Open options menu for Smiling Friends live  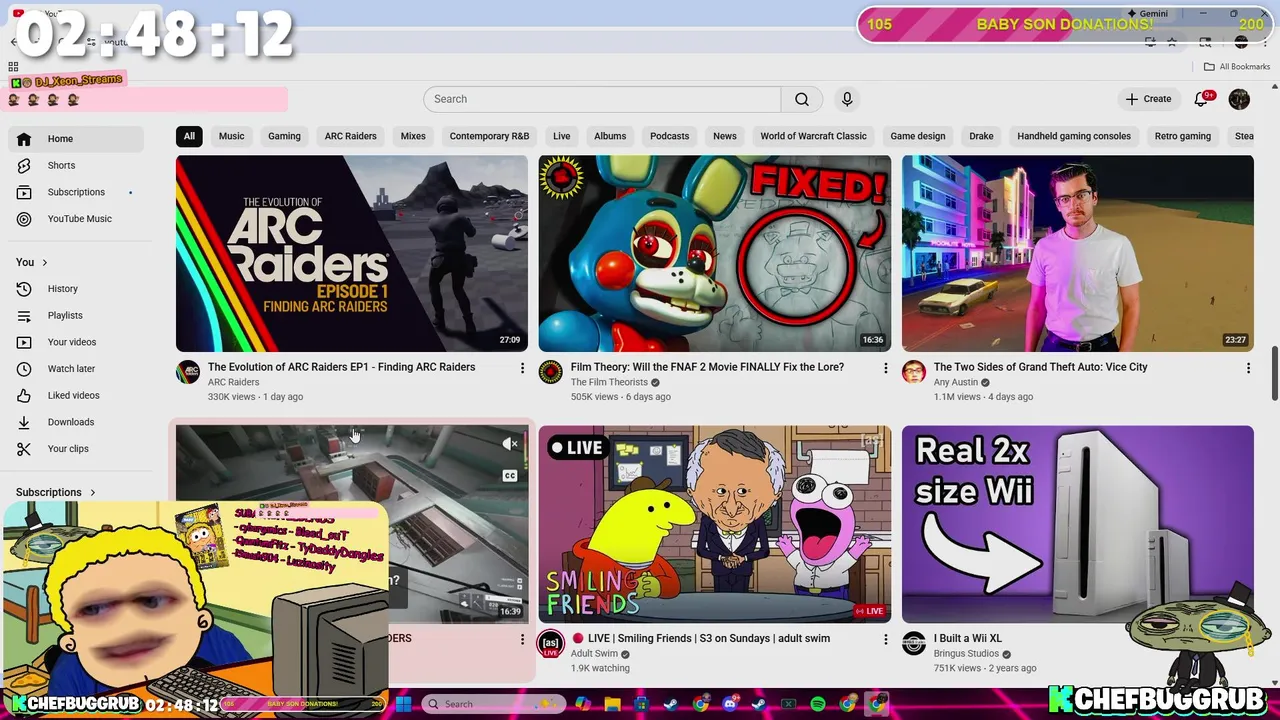885,640
